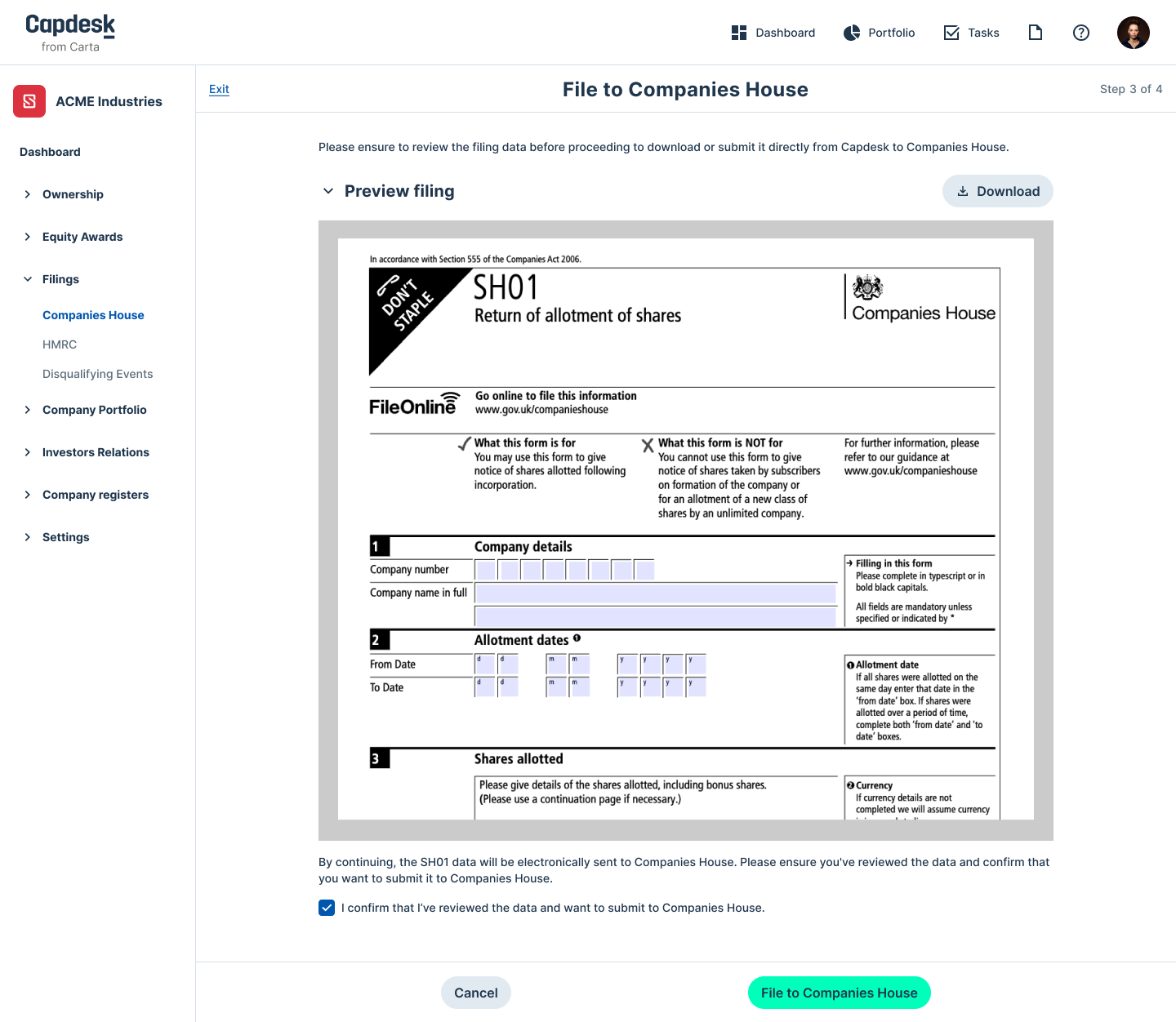Go to Dashboard in top navigation

click(773, 33)
